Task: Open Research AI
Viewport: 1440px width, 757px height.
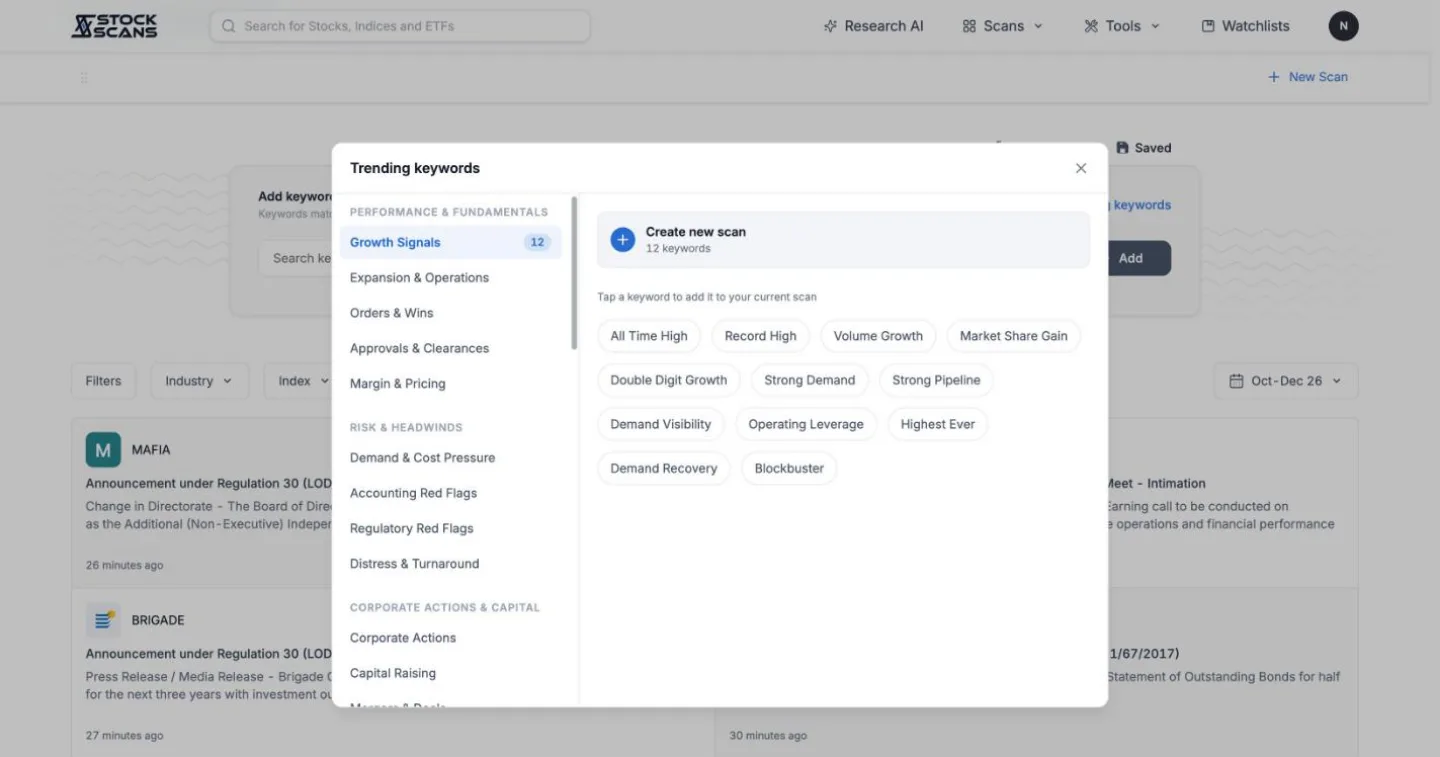Action: coord(873,26)
